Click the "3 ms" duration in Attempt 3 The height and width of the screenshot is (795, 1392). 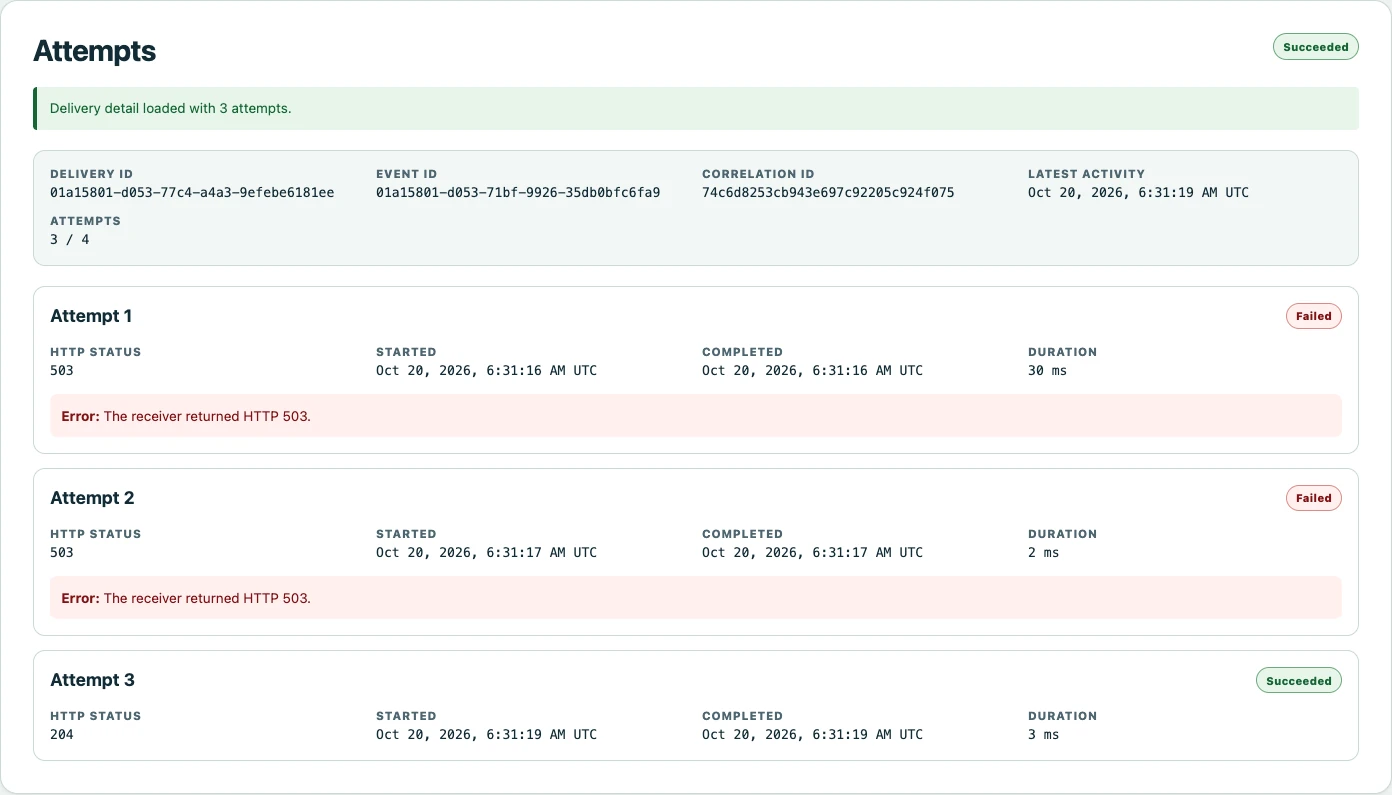[x=1043, y=734]
